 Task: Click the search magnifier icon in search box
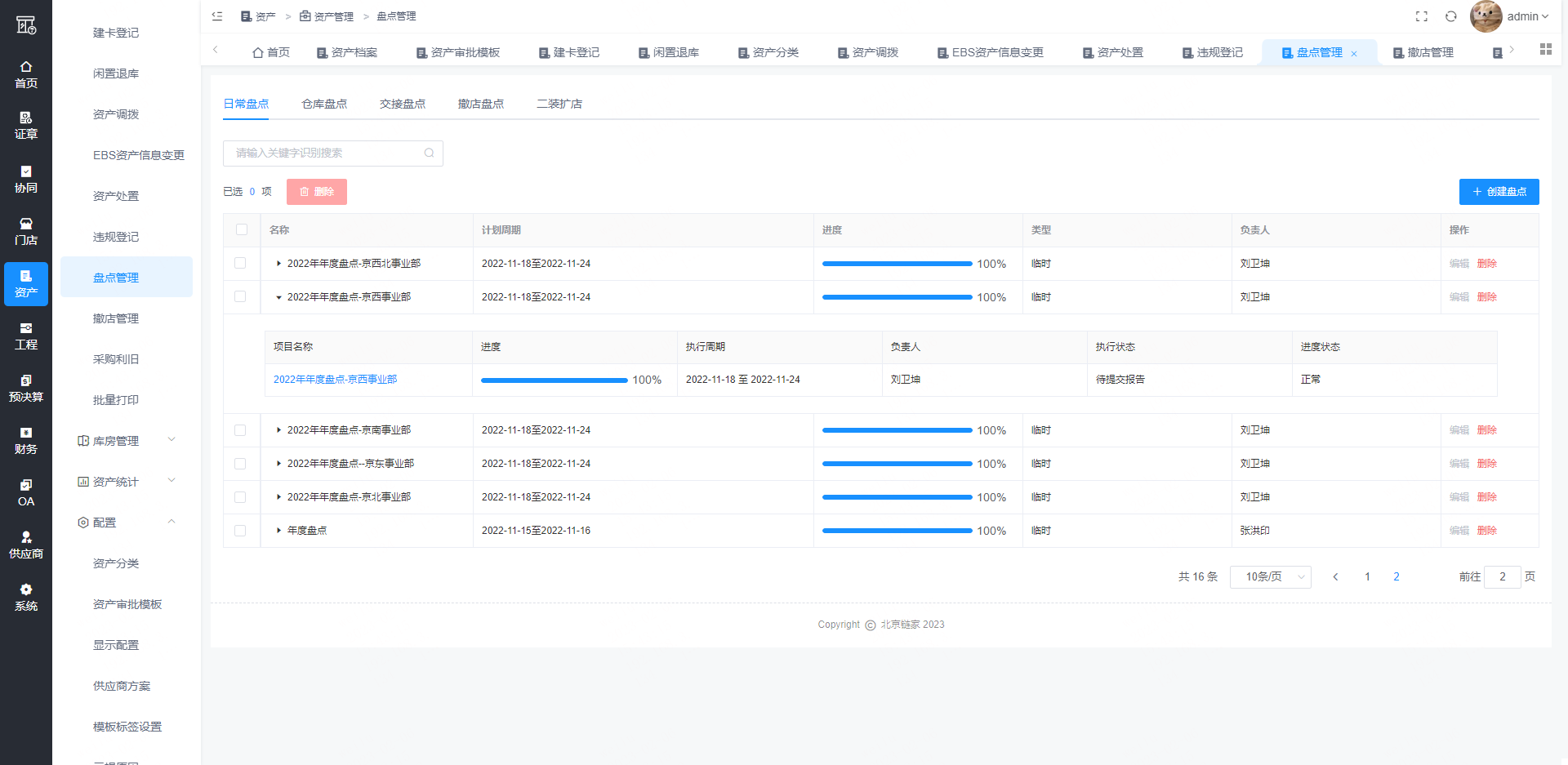[429, 153]
